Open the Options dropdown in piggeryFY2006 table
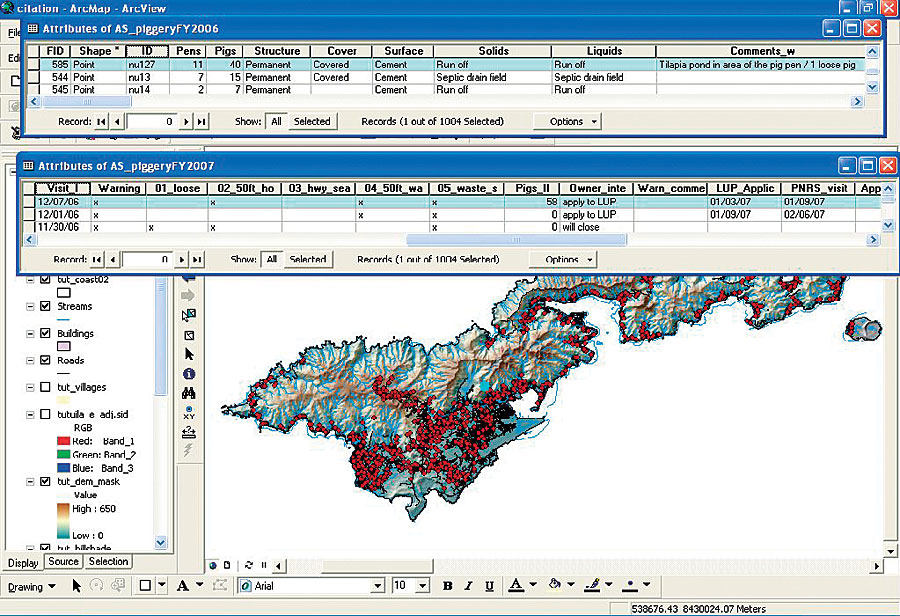 (567, 121)
